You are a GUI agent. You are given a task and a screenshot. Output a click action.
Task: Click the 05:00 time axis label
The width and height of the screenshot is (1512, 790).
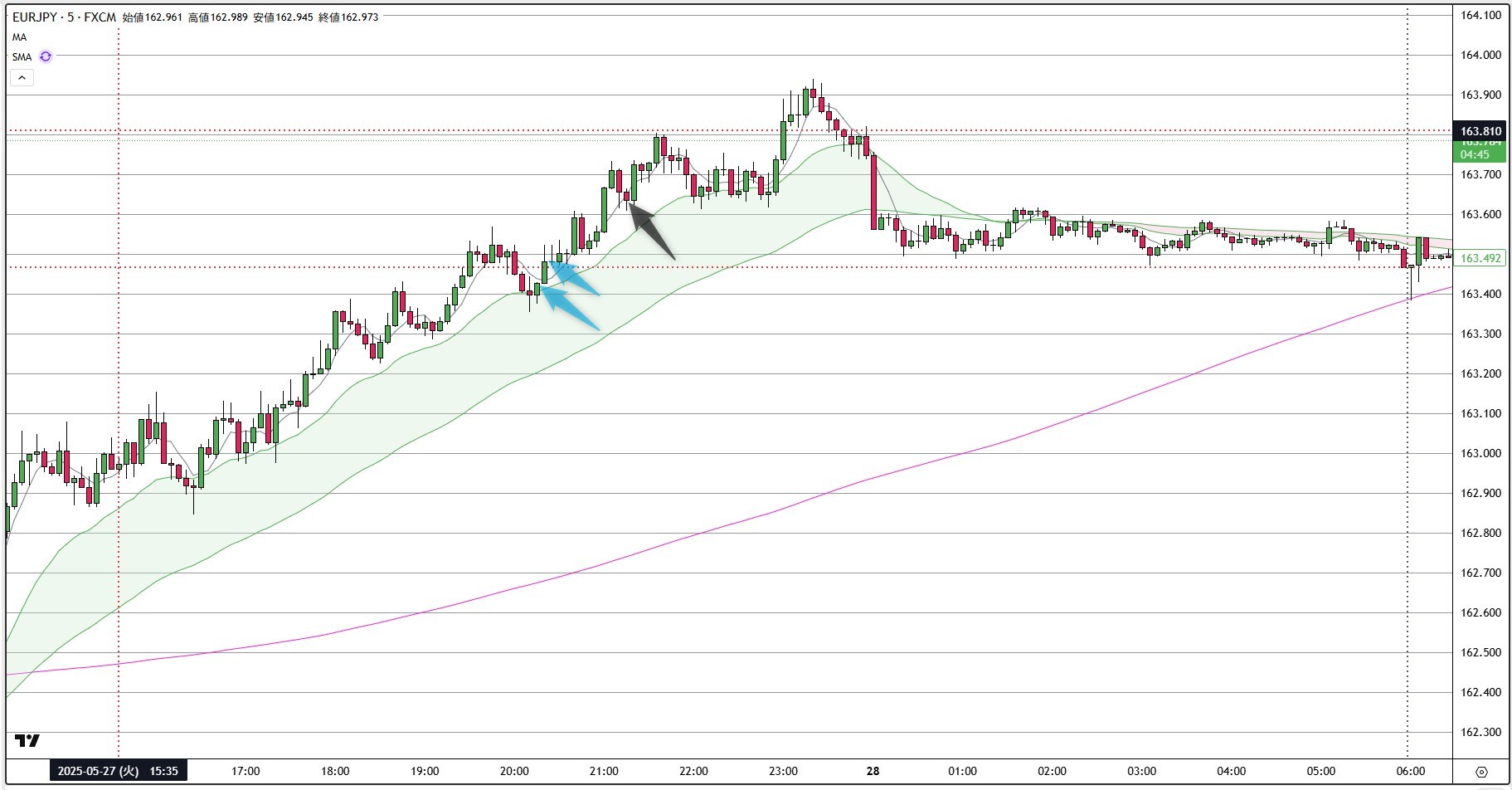point(1320,771)
